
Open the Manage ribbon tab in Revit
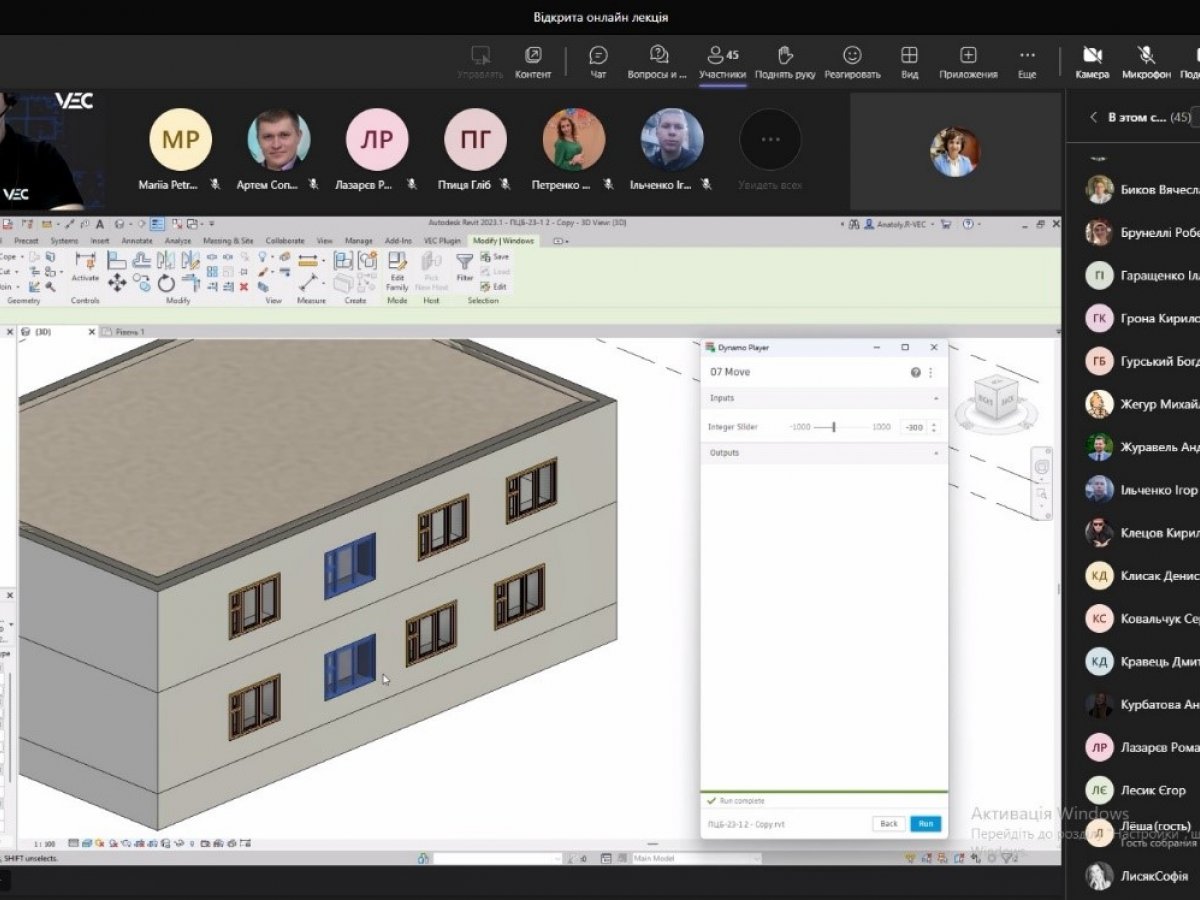click(x=358, y=241)
